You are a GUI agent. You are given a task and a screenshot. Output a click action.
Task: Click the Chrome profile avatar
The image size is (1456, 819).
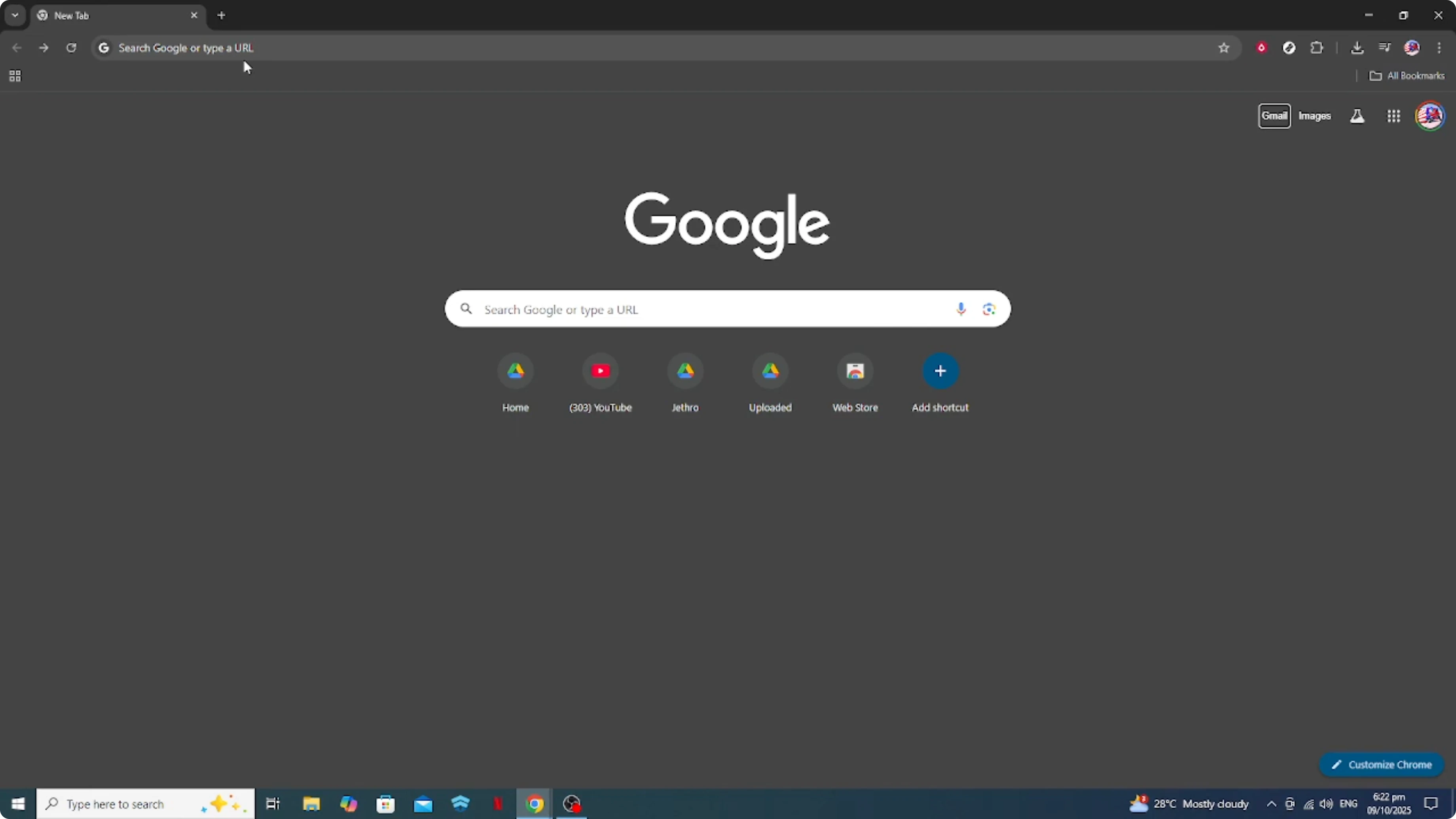click(1412, 47)
